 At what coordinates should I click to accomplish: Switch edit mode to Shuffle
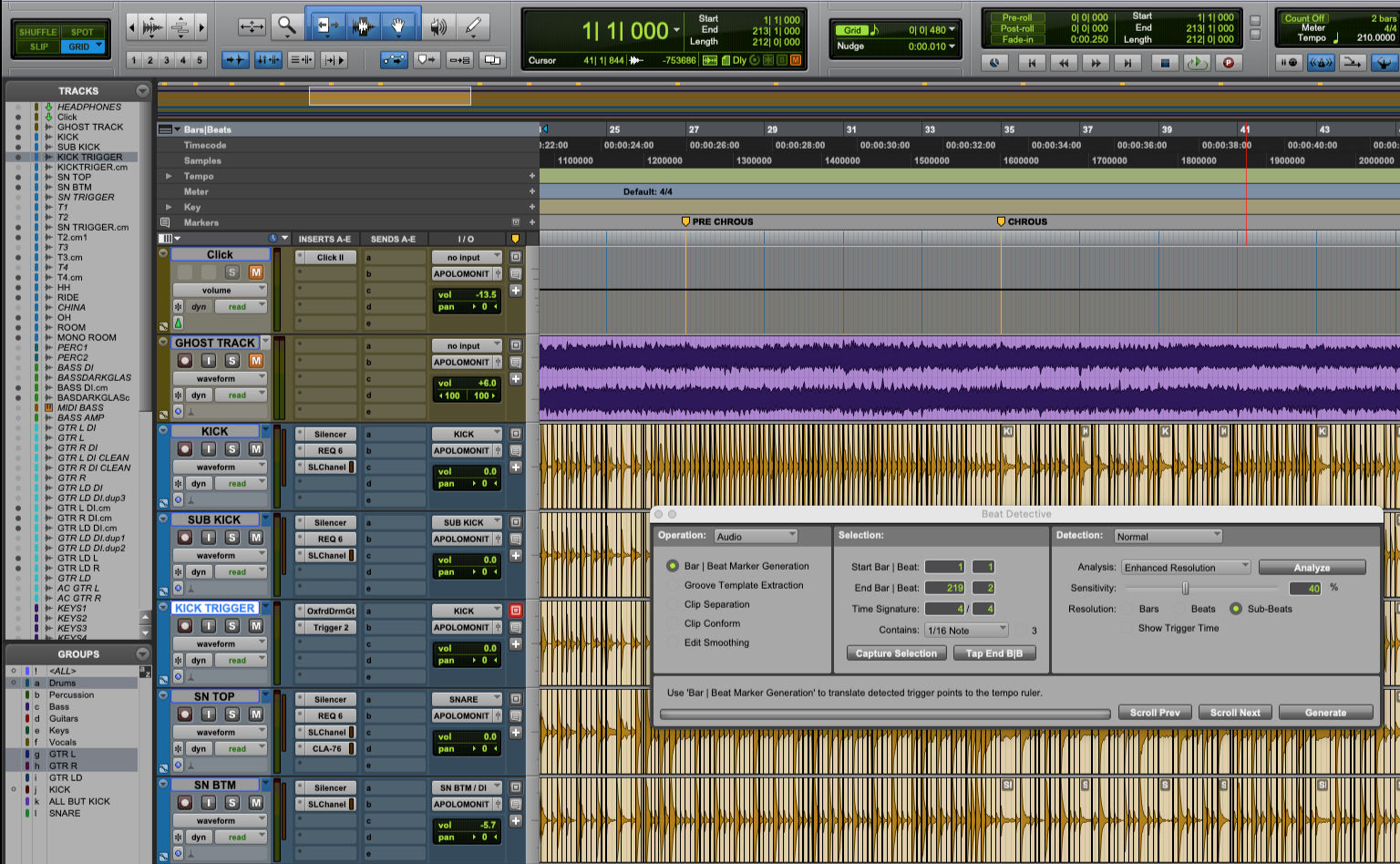(37, 32)
